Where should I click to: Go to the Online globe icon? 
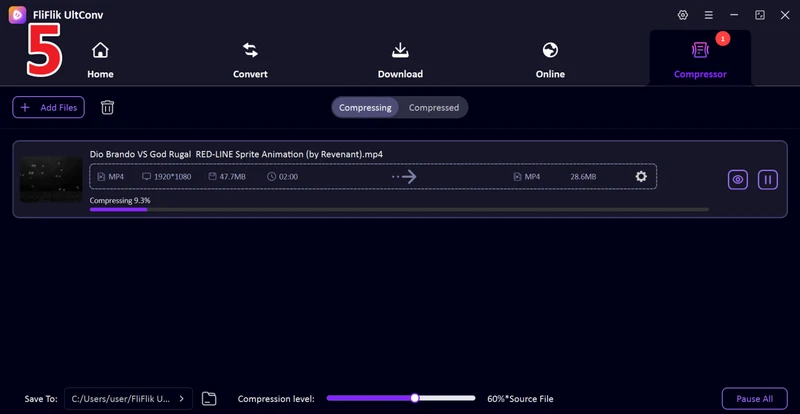(x=550, y=50)
